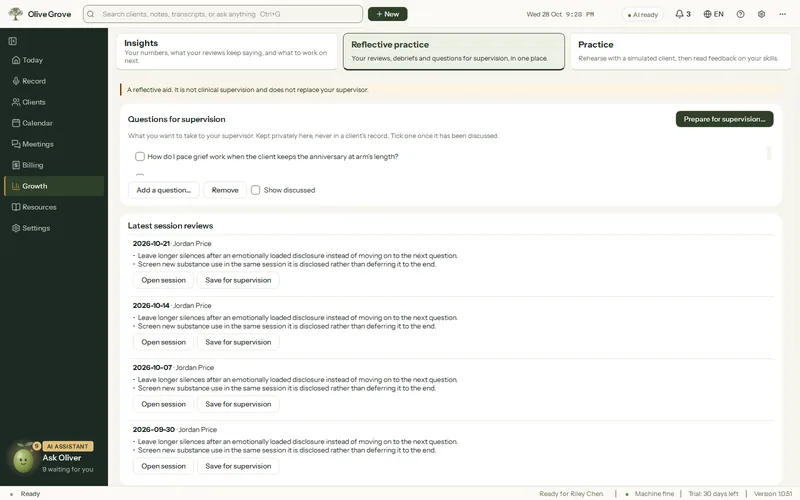The width and height of the screenshot is (800, 500).
Task: Click the 'Wed 28 Oct 9:28 PM' clock
Action: [560, 14]
